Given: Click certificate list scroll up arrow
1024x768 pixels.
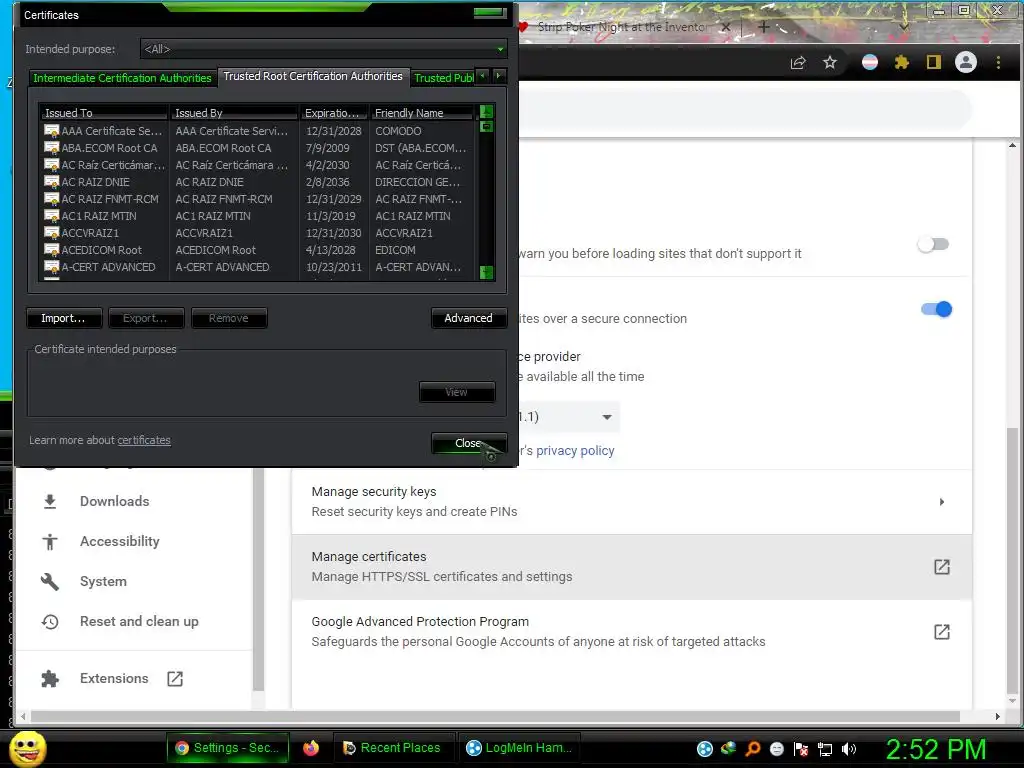Looking at the screenshot, I should tap(487, 111).
